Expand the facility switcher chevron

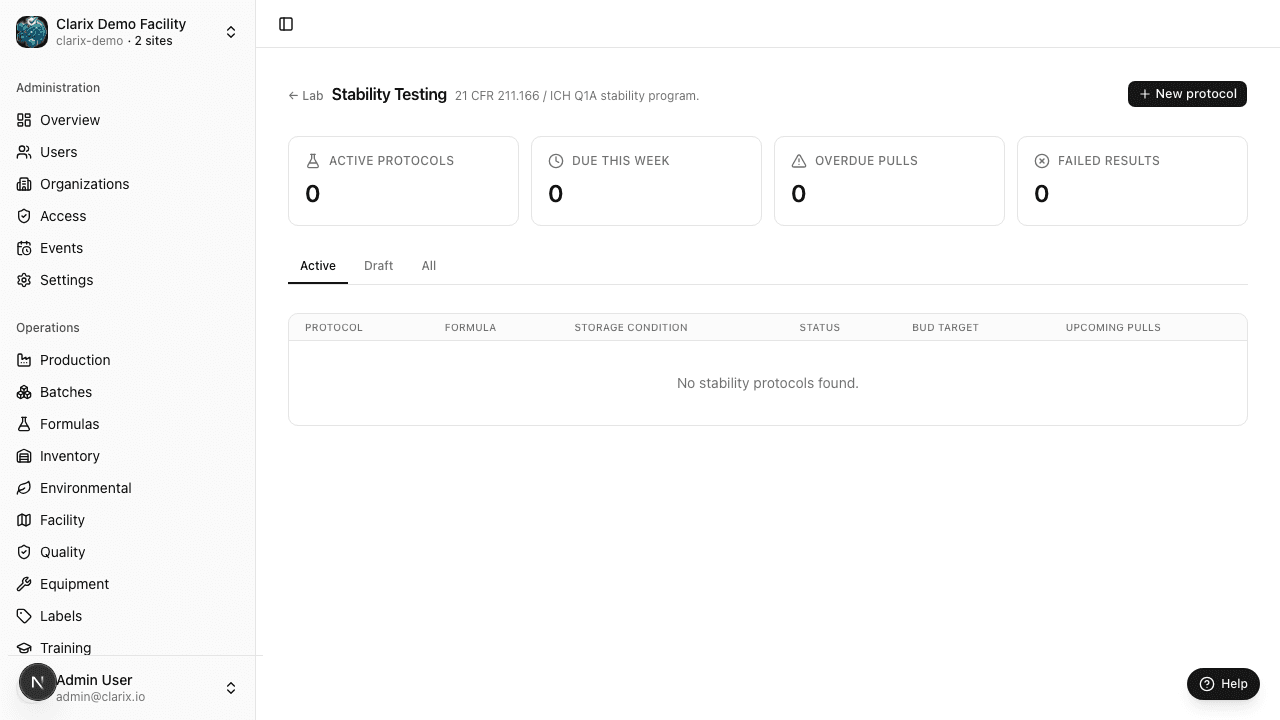[231, 32]
